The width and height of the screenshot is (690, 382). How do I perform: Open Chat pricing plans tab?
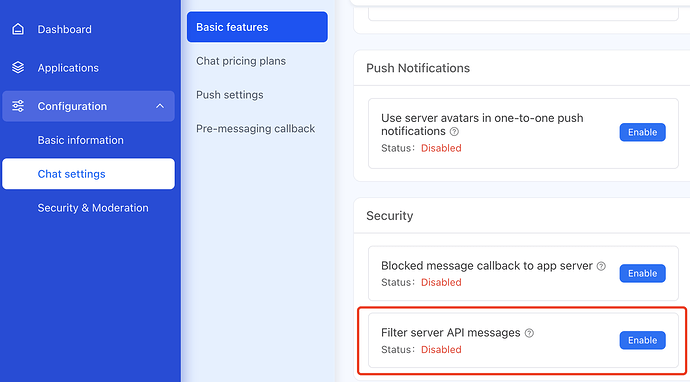[x=241, y=61]
